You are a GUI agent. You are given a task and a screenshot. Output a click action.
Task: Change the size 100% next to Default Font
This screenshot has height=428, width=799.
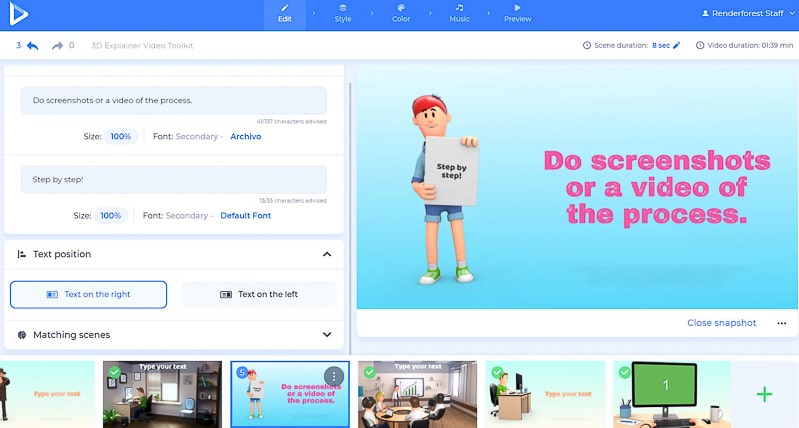(x=111, y=216)
